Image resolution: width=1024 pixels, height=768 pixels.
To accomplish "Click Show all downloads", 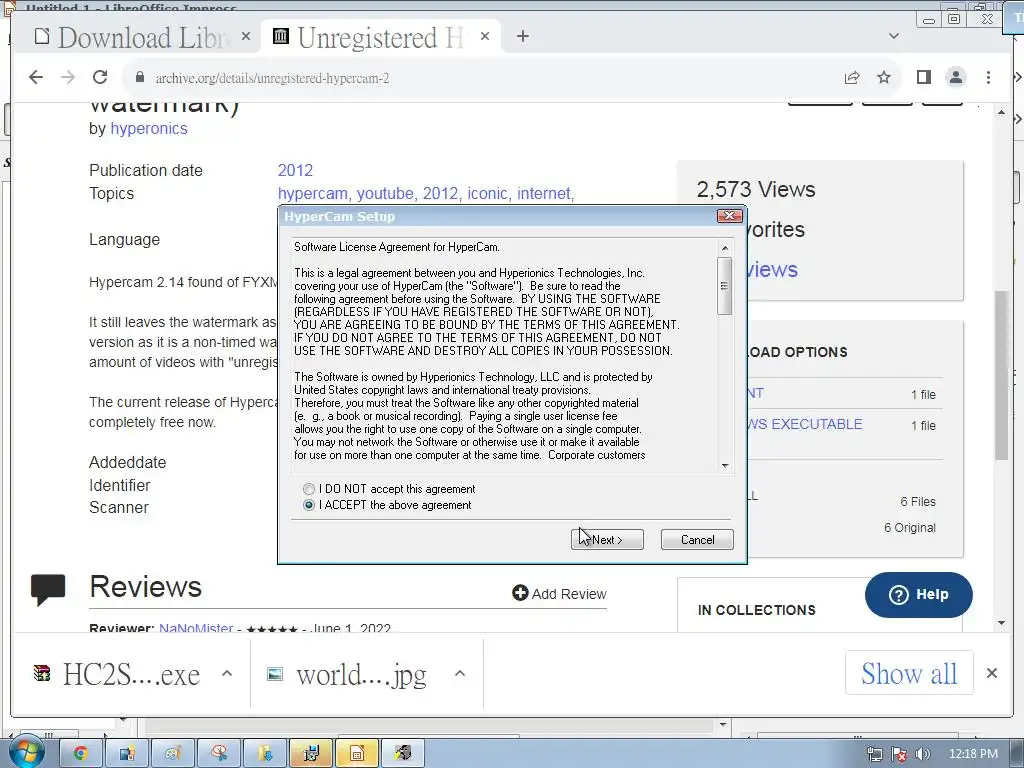I will click(x=908, y=673).
